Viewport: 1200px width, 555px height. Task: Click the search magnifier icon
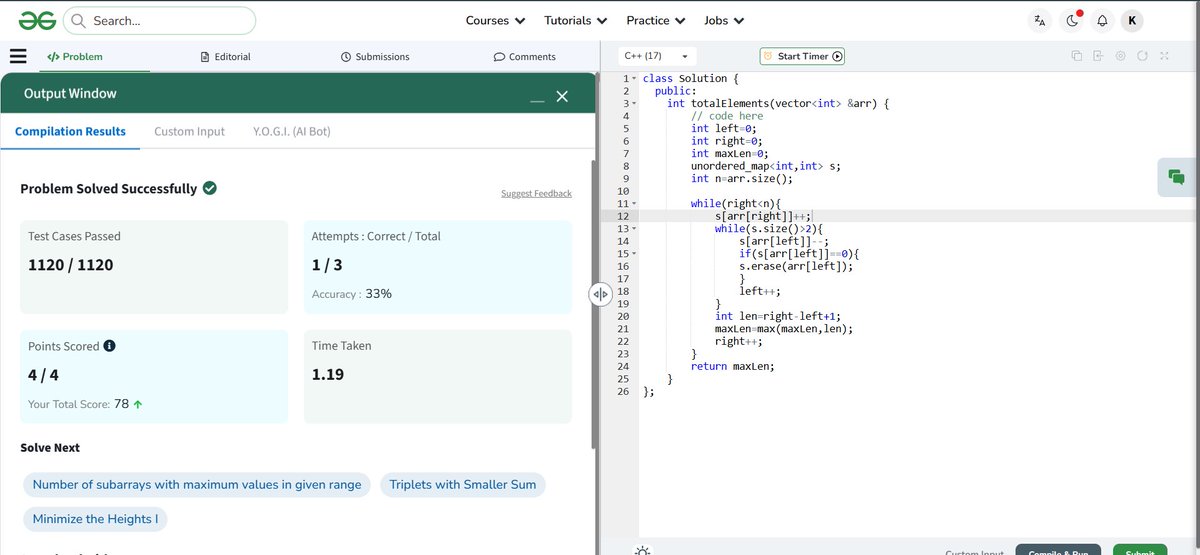pos(78,20)
